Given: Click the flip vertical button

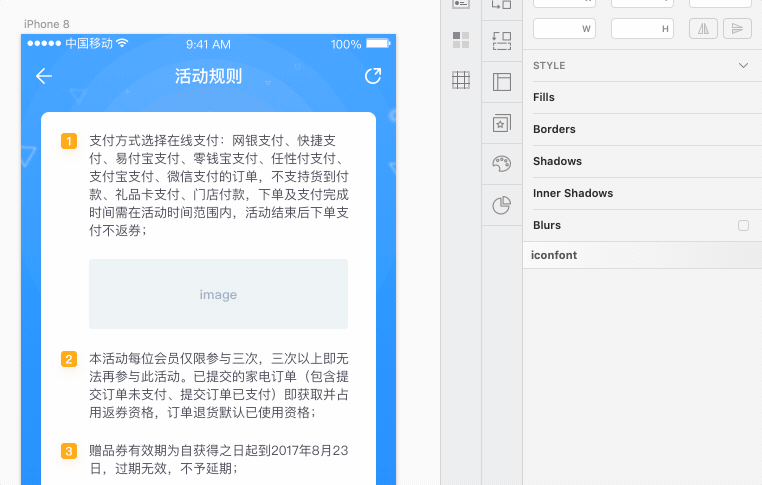Looking at the screenshot, I should click(x=737, y=29).
